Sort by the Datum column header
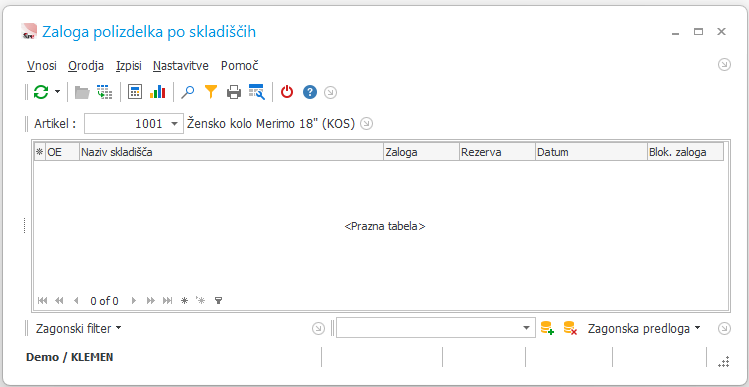The image size is (749, 387). tap(591, 152)
